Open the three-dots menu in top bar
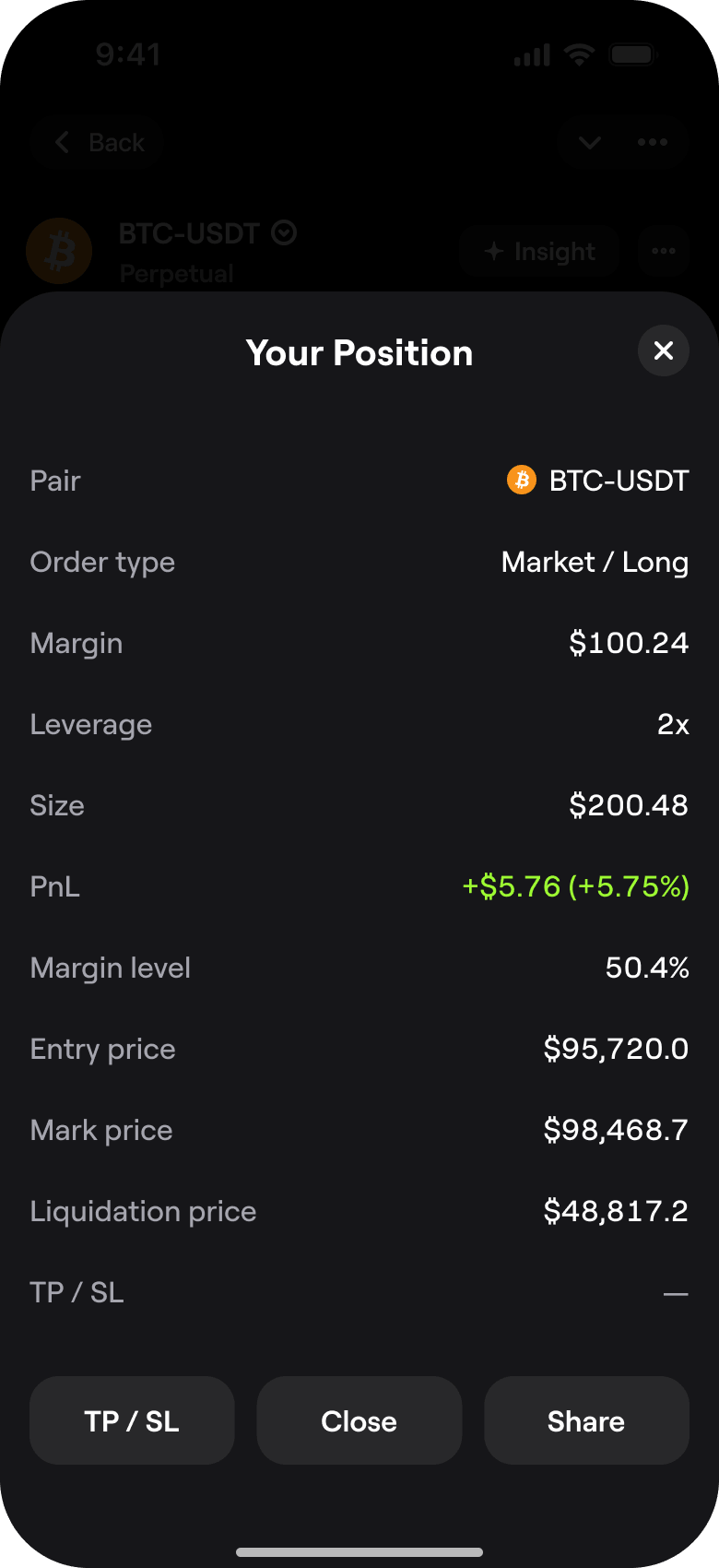This screenshot has width=719, height=1568. pos(653,143)
